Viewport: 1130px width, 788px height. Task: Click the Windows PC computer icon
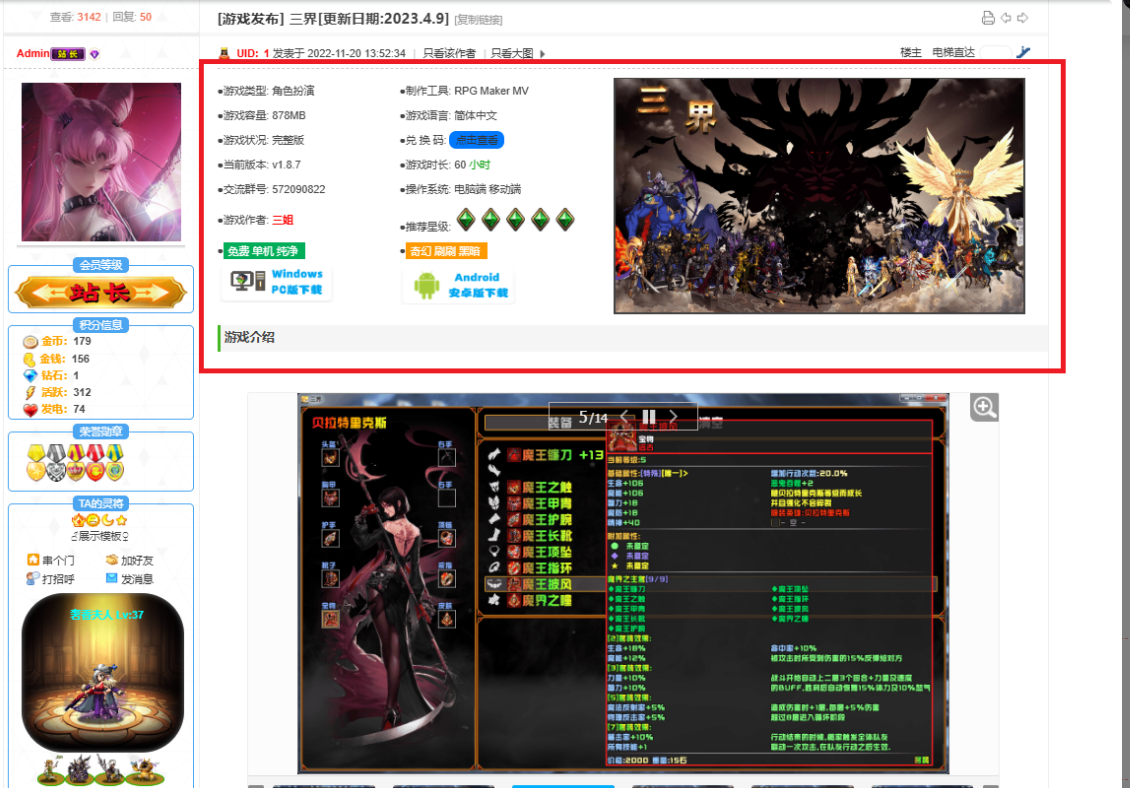(x=247, y=280)
